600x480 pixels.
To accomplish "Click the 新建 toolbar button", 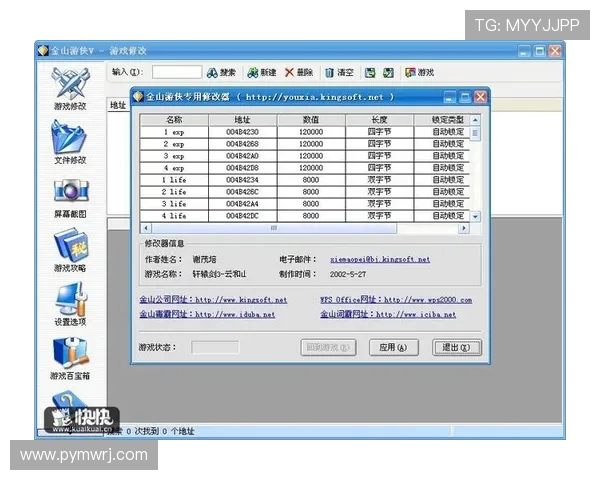I will point(262,72).
